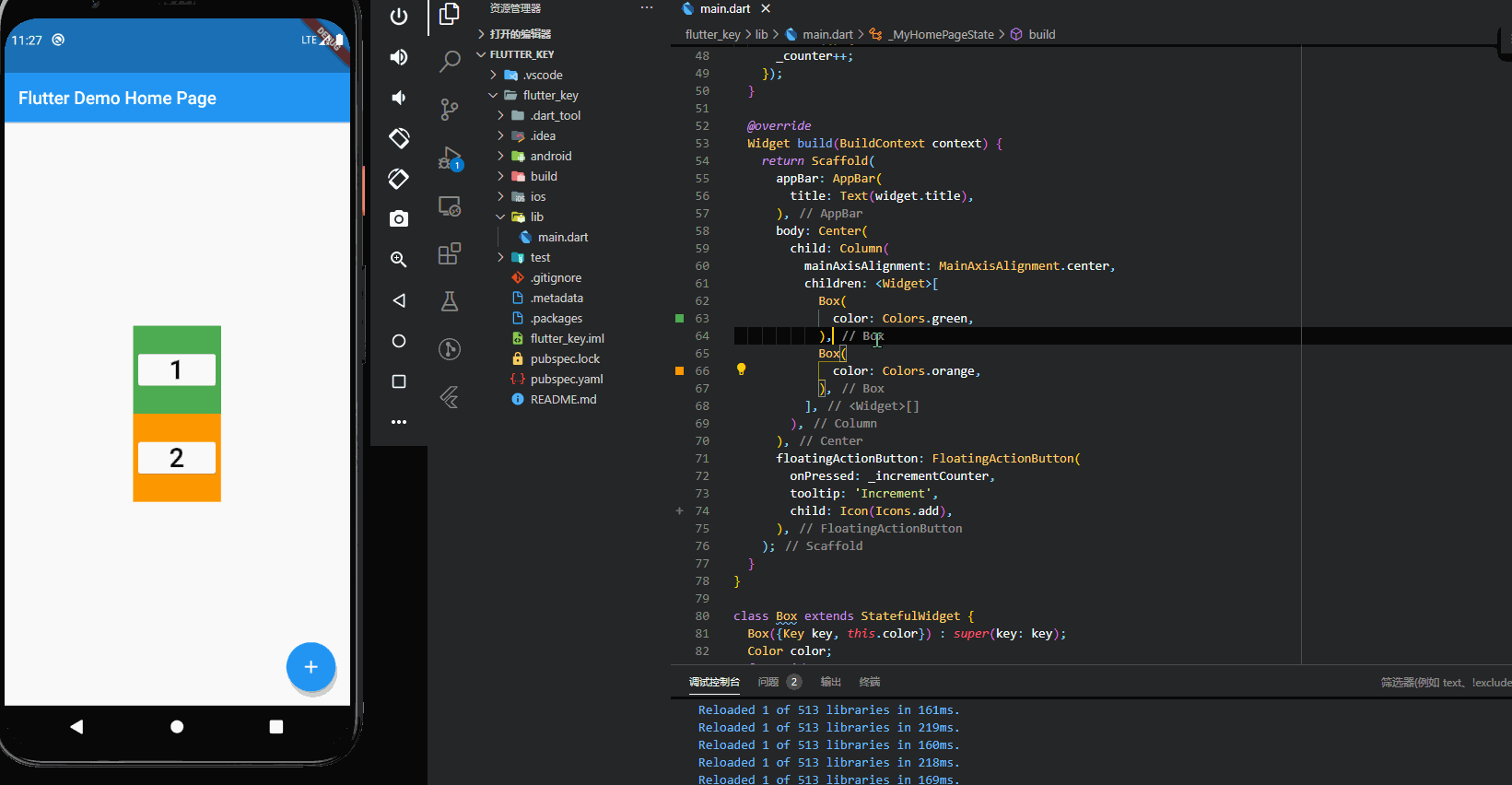Click lib breadcrumb segment
This screenshot has height=785, width=1512.
[x=762, y=34]
